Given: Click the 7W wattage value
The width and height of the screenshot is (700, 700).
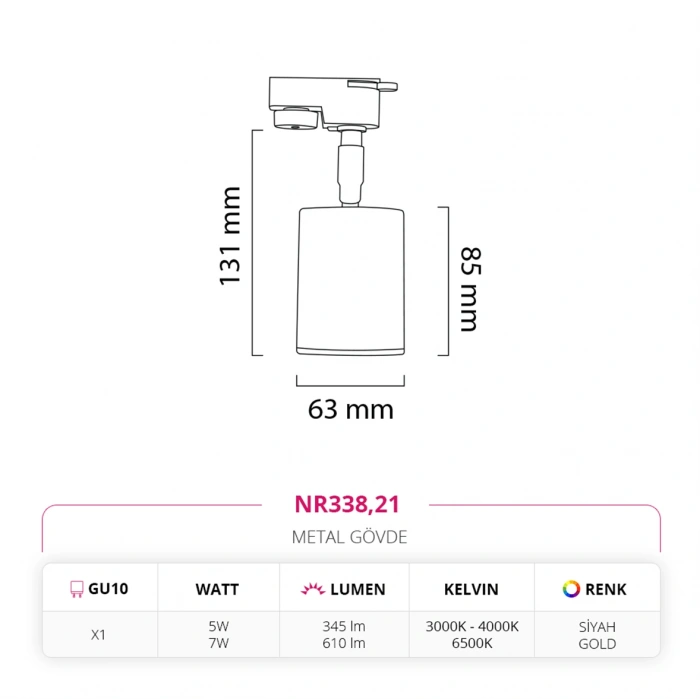Looking at the screenshot, I should click(x=217, y=644).
